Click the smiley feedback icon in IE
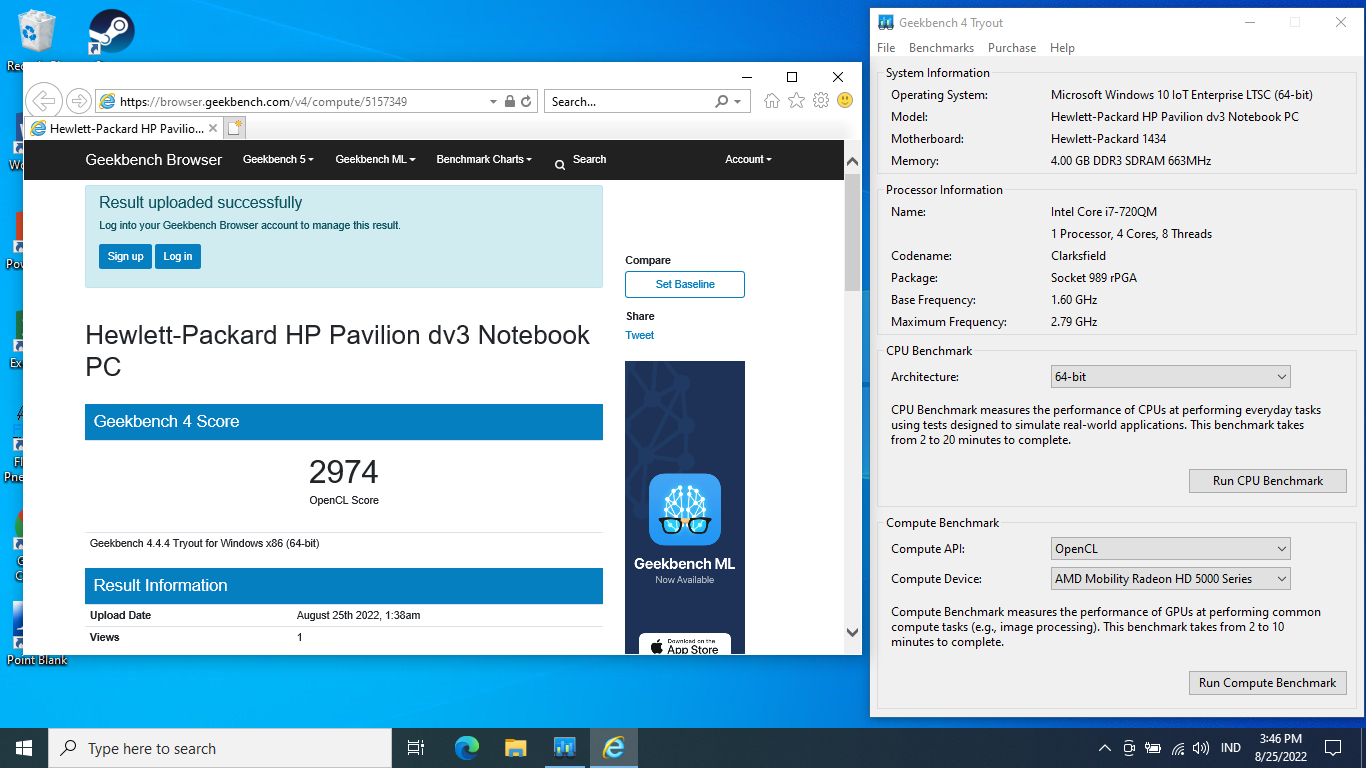Screen dimensions: 1366x768 (x=845, y=101)
